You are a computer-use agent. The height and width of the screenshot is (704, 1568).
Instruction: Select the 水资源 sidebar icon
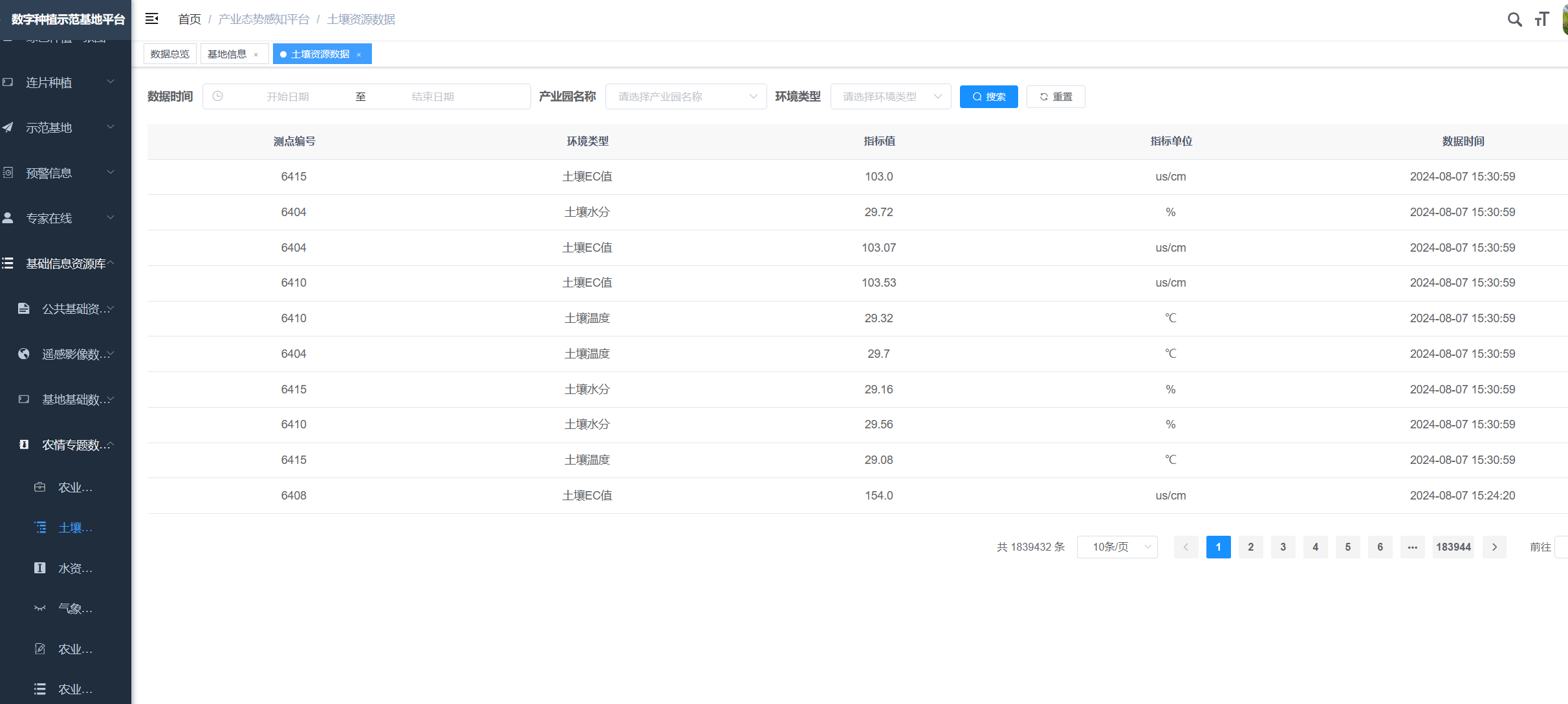click(39, 568)
